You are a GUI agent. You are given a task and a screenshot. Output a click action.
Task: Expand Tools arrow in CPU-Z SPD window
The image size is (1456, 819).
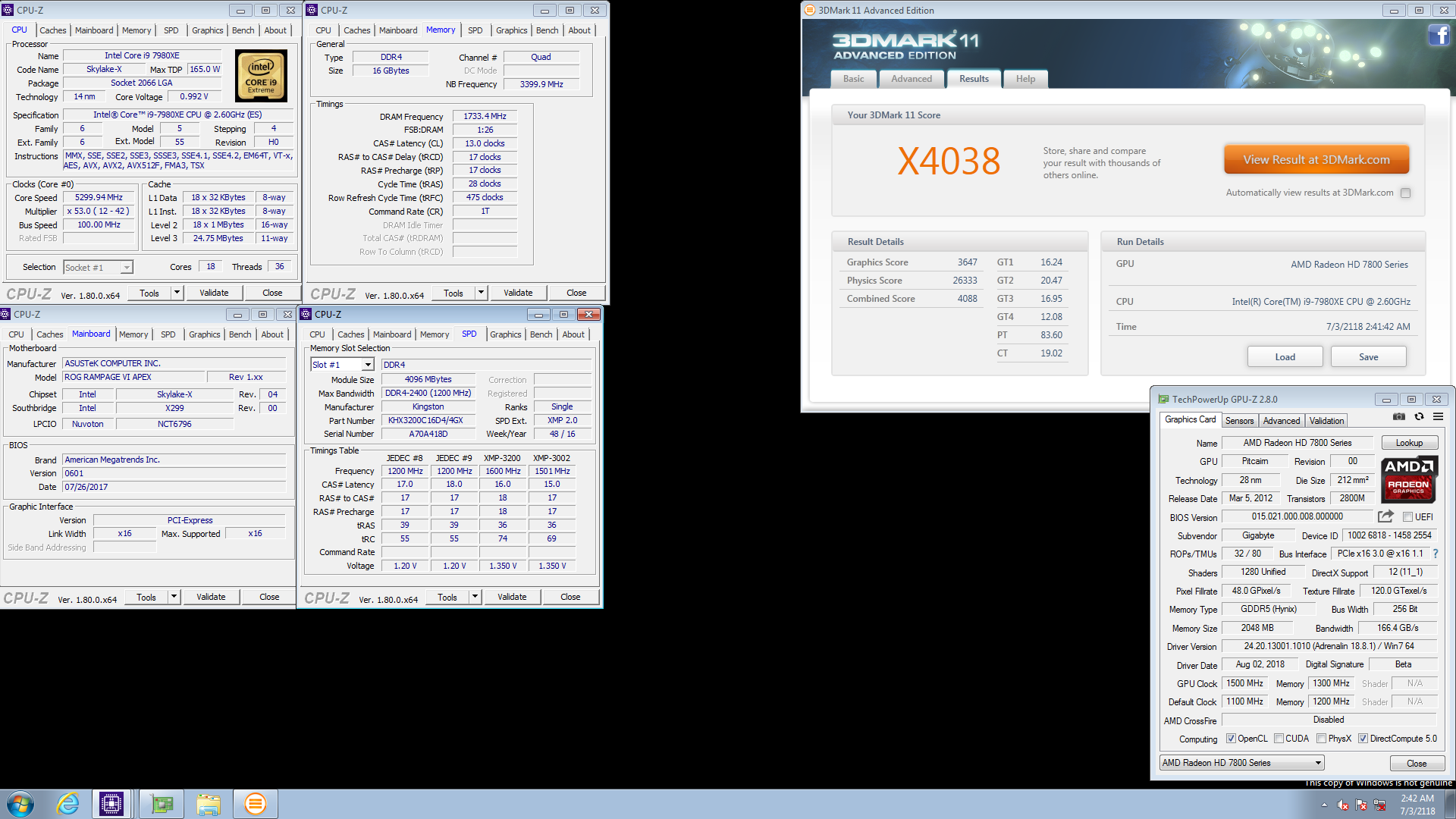click(x=475, y=597)
